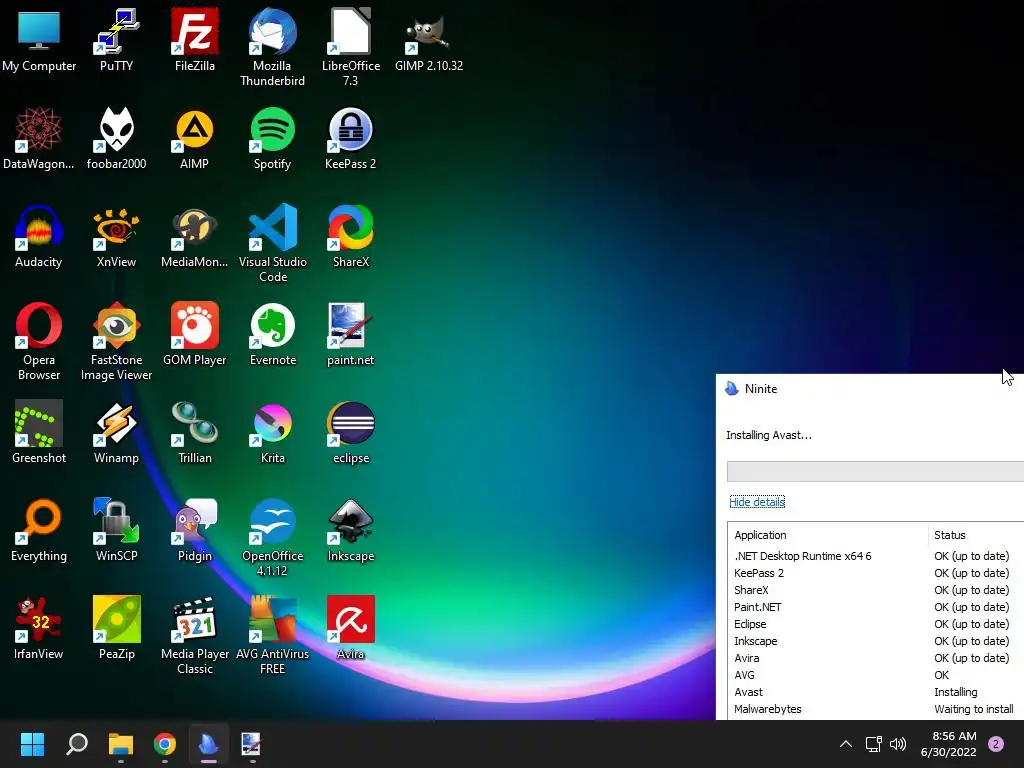Click the GOM Player desktop icon
Screen dimensions: 1024x768
click(x=195, y=334)
